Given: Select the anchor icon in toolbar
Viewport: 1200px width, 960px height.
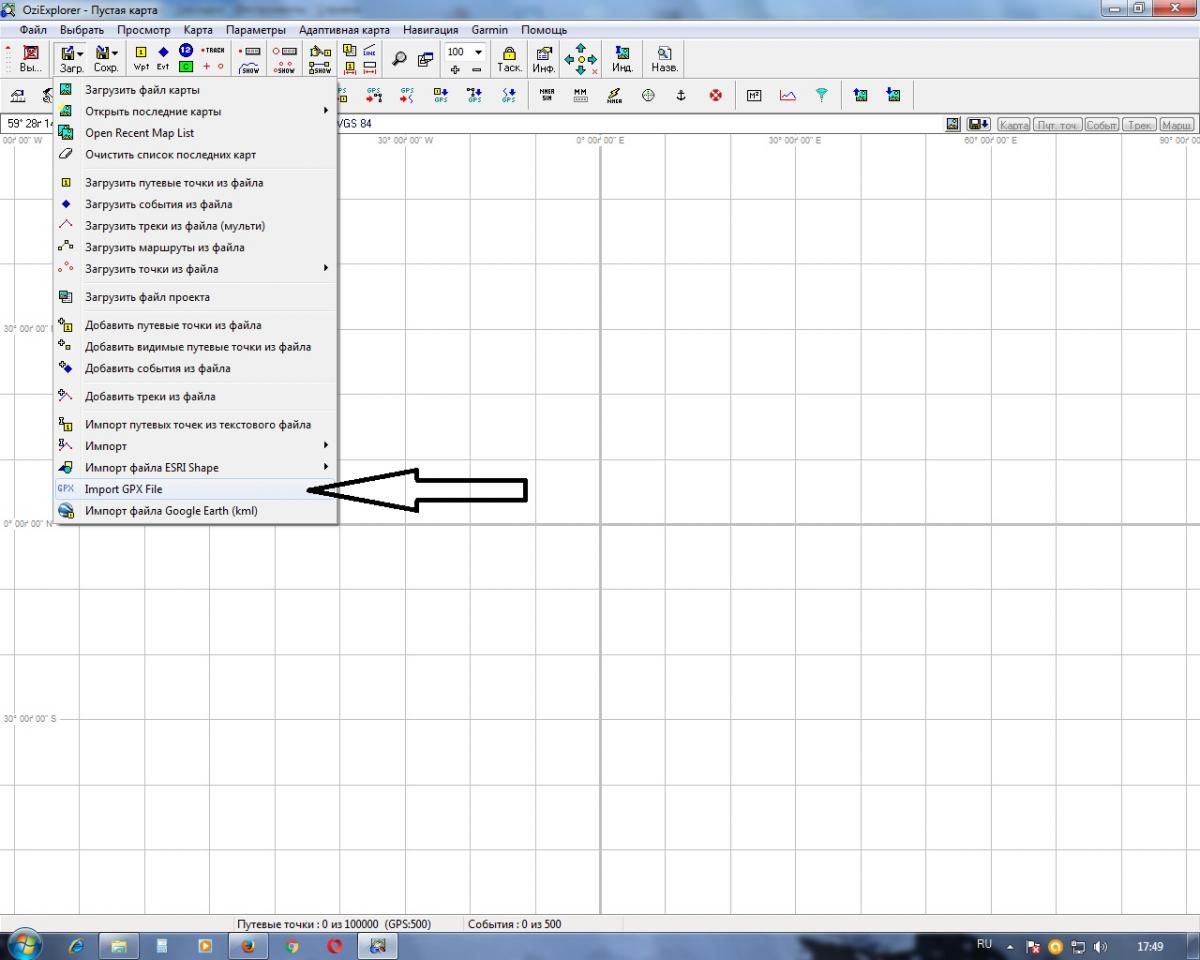Looking at the screenshot, I should point(681,96).
